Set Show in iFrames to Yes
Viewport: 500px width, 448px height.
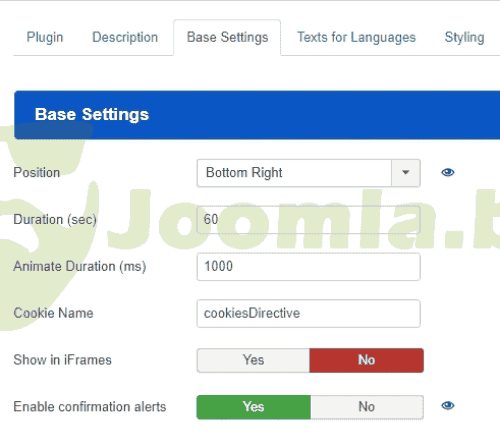pyautogui.click(x=253, y=360)
